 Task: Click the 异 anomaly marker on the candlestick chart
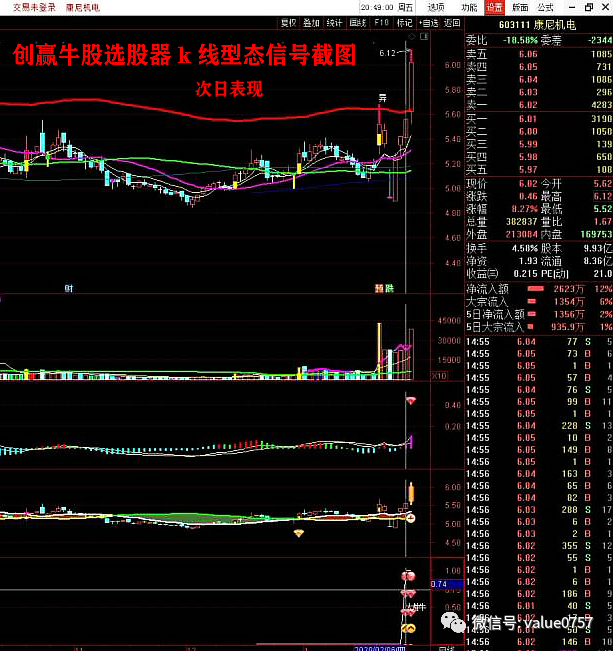tap(383, 98)
